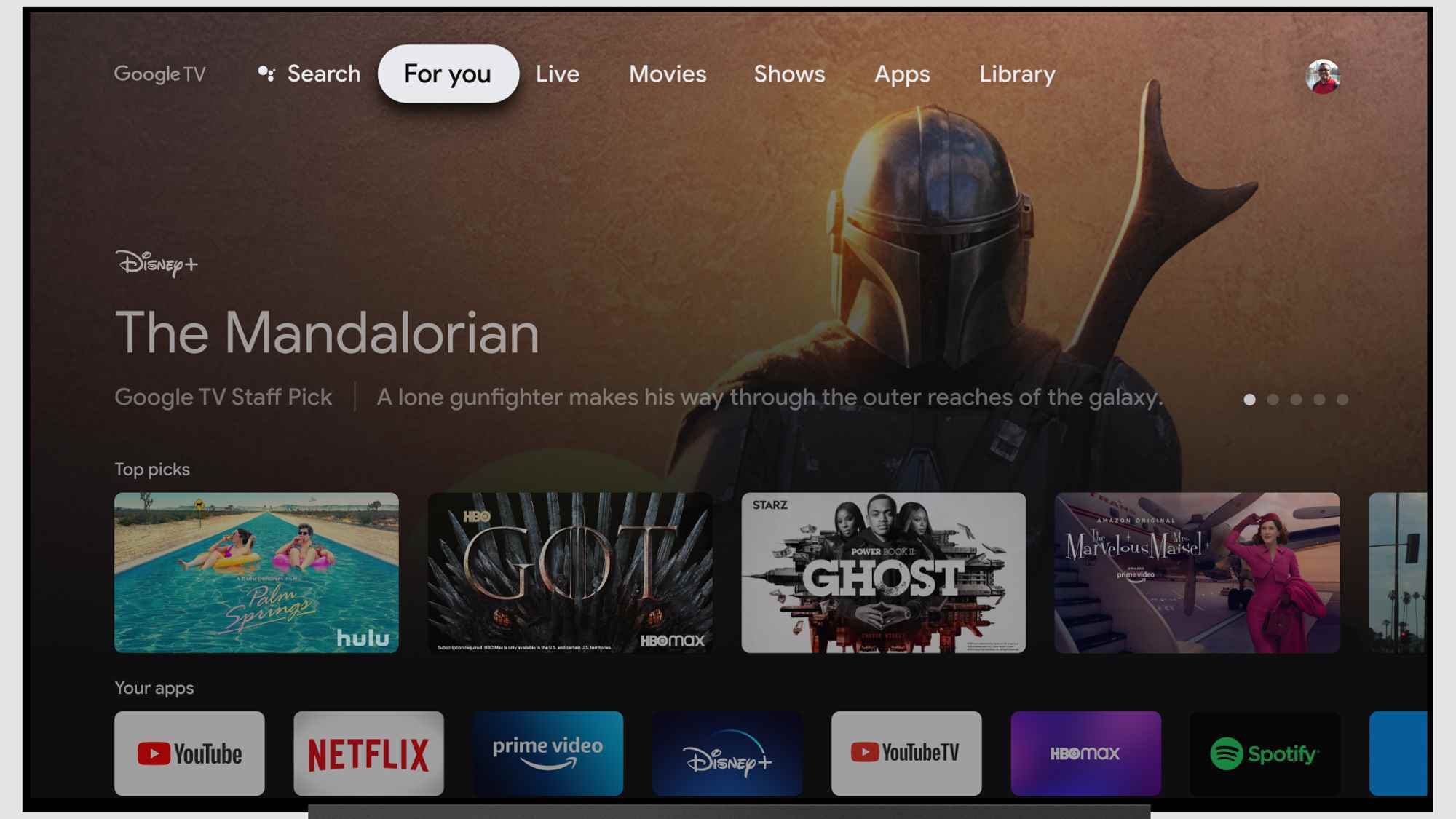1456x819 pixels.
Task: Expand the Movies navigation menu
Action: coord(667,73)
